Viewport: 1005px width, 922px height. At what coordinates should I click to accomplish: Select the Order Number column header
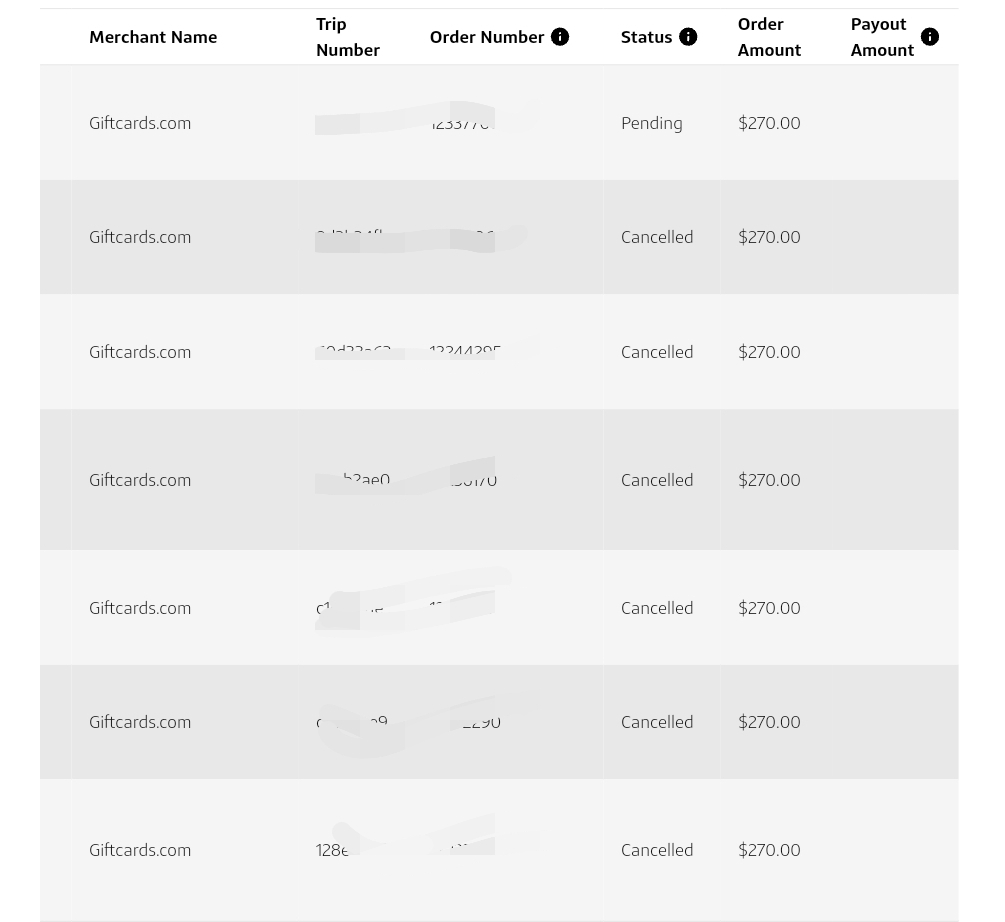487,37
